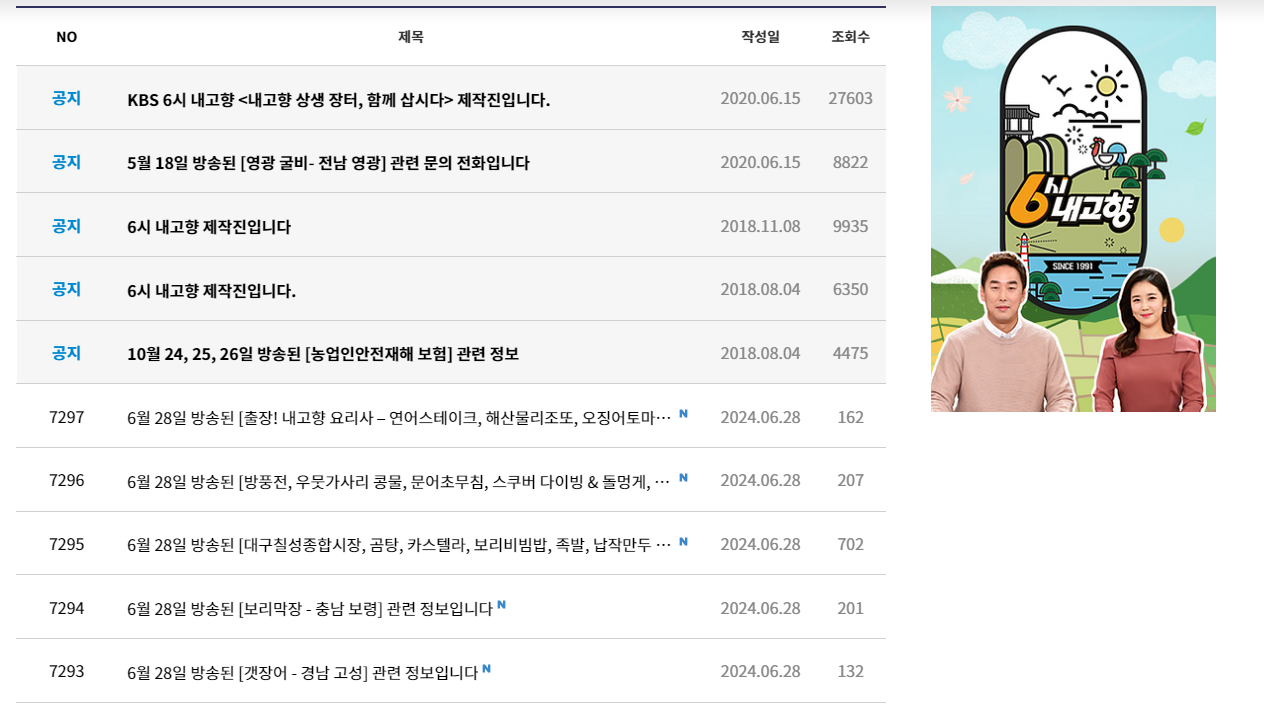Click view count 4475
The width and height of the screenshot is (1264, 715).
pyautogui.click(x=850, y=354)
